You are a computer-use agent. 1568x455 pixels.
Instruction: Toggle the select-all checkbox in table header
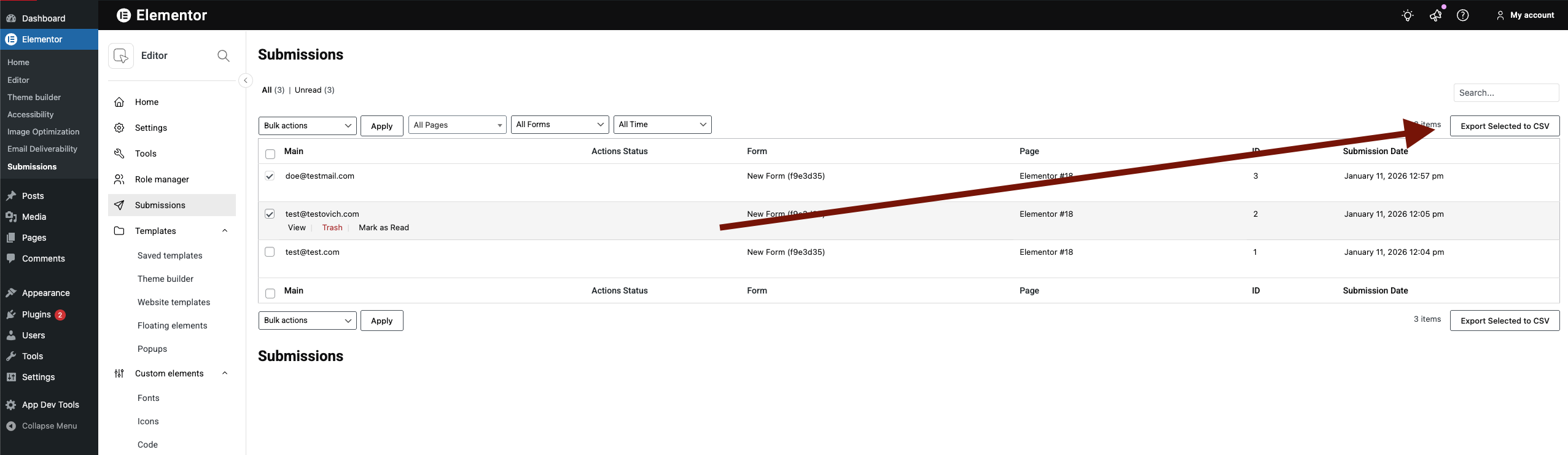pos(270,154)
